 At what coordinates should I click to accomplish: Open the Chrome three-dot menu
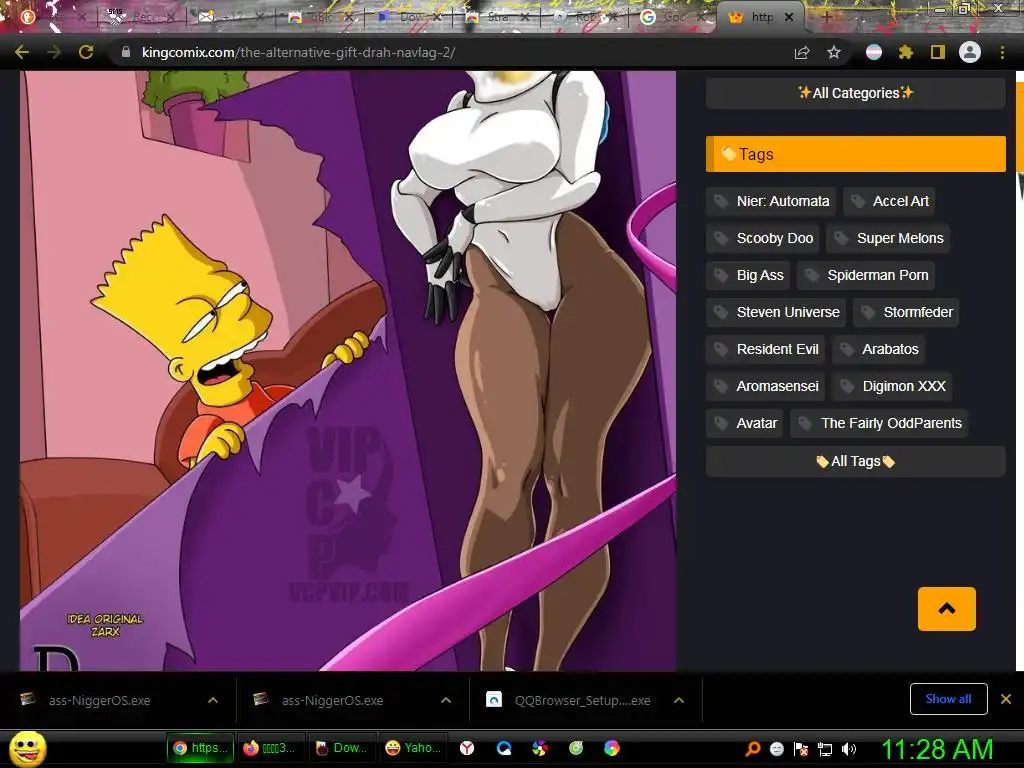tap(1002, 52)
